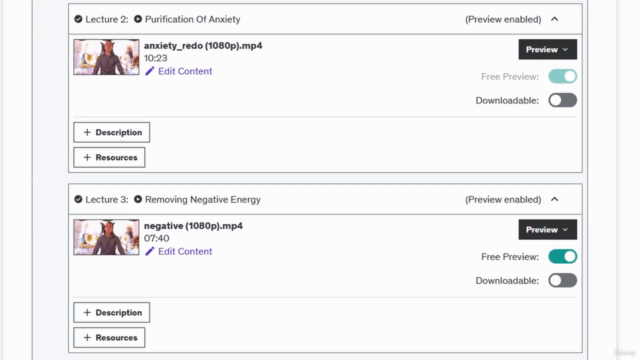The width and height of the screenshot is (640, 360).
Task: Click the video play icon before Purification Of Anxiety
Action: coord(138,19)
